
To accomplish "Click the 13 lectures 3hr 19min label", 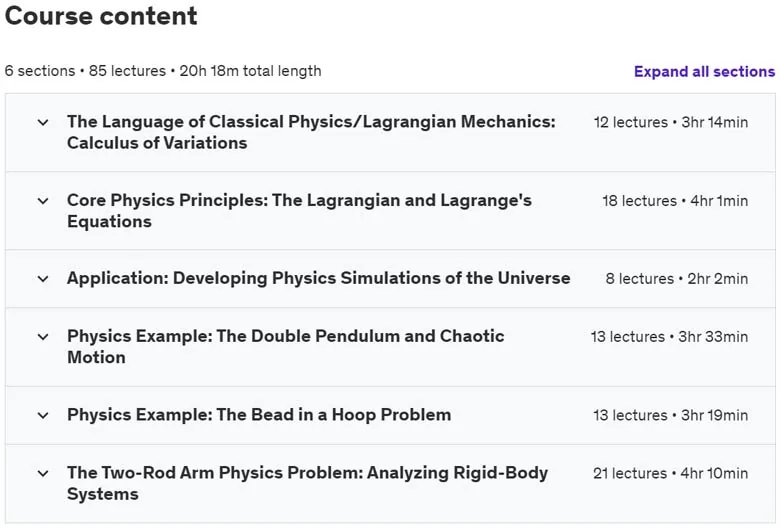I will coord(671,416).
